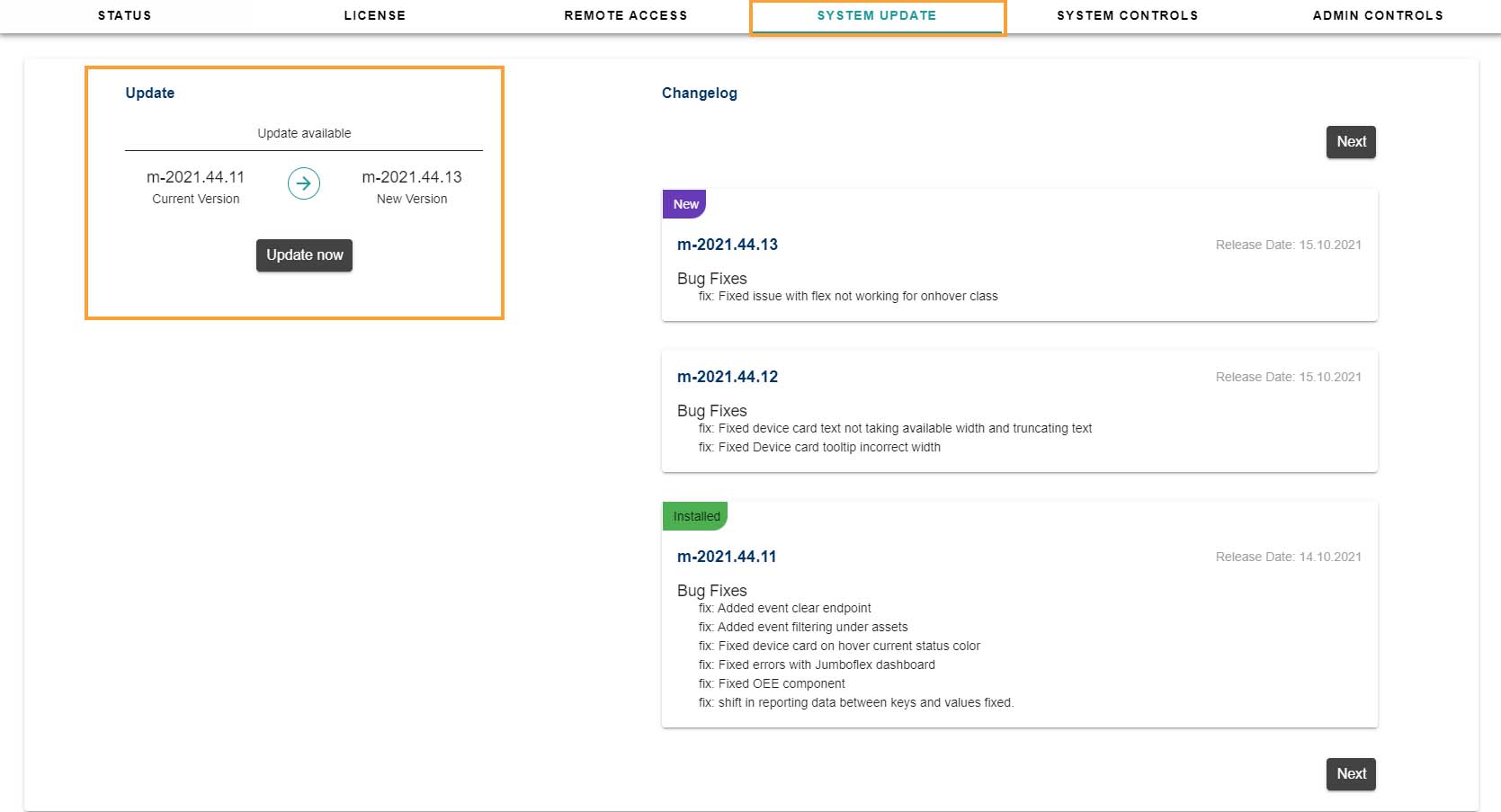Click the Next button below the changelog
Viewport: 1501px width, 812px height.
(x=1351, y=774)
